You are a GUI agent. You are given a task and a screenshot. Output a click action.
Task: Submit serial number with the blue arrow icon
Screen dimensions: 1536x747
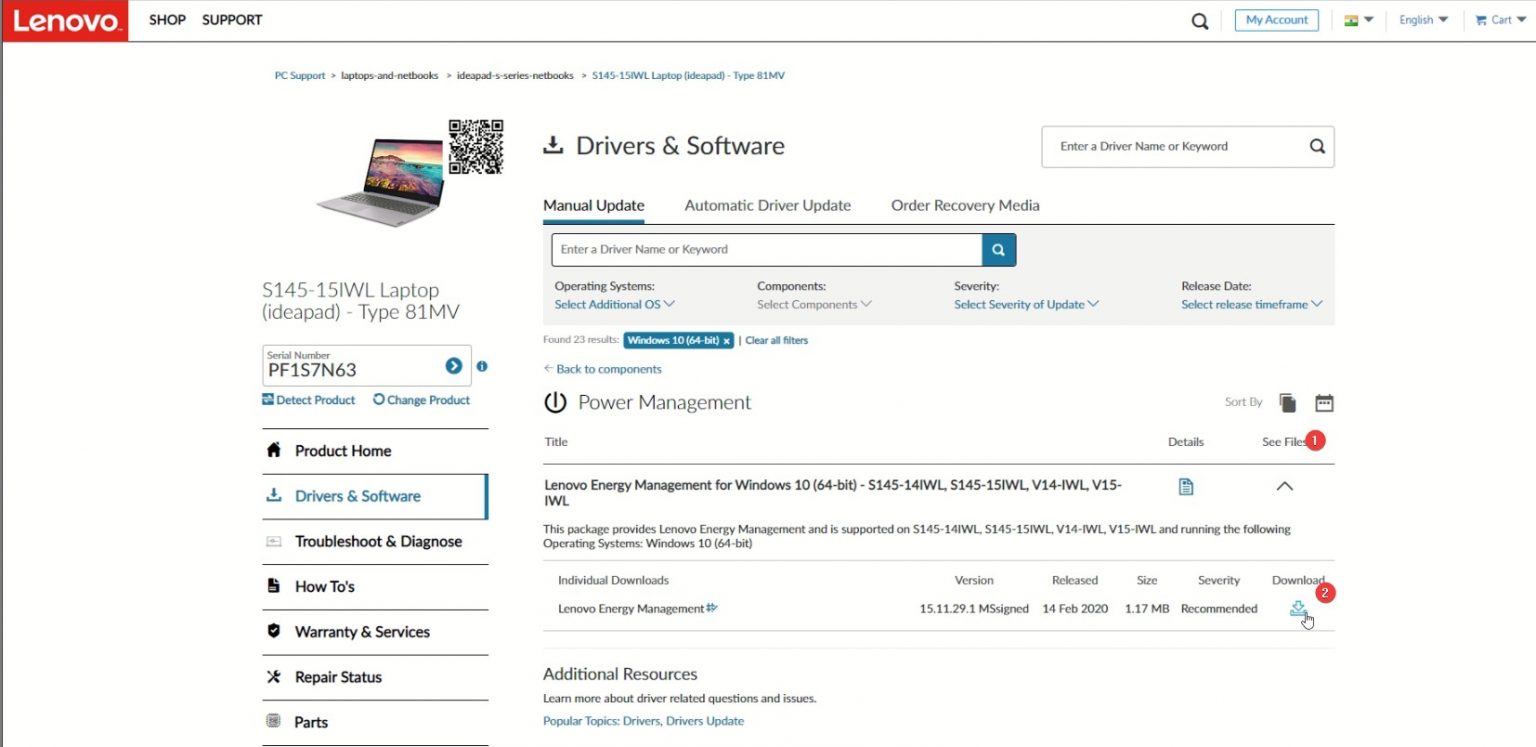pyautogui.click(x=453, y=366)
